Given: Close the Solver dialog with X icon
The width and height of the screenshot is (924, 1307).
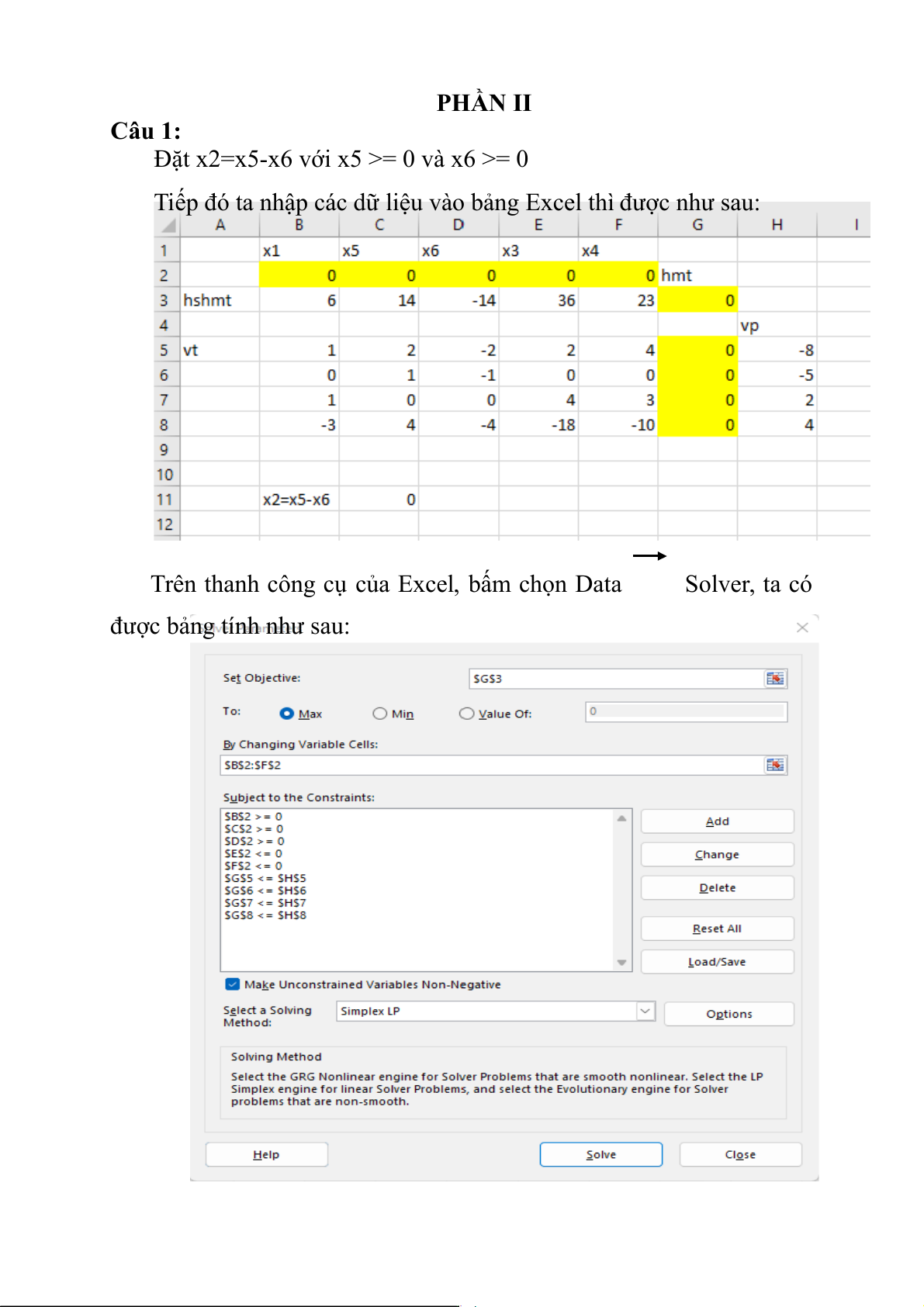Looking at the screenshot, I should tap(802, 628).
